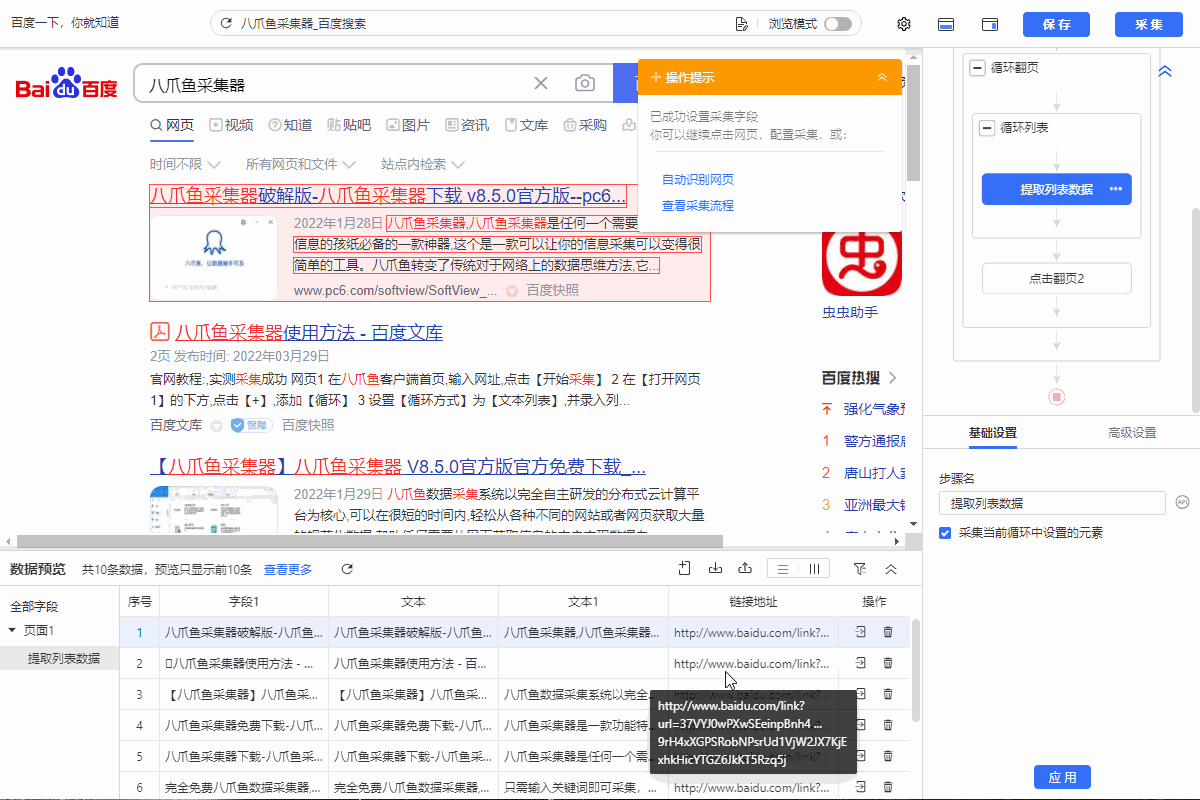Open the 站点内检索 dropdown
This screenshot has width=1200, height=800.
[x=423, y=164]
